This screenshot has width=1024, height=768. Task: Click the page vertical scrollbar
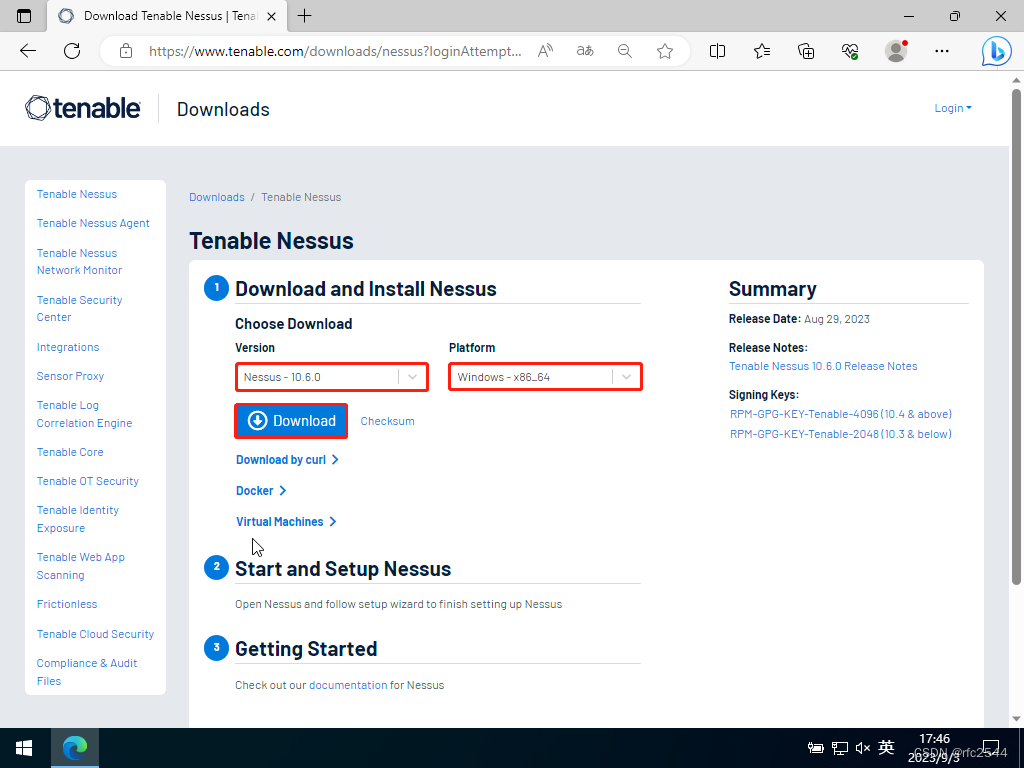(1016, 336)
